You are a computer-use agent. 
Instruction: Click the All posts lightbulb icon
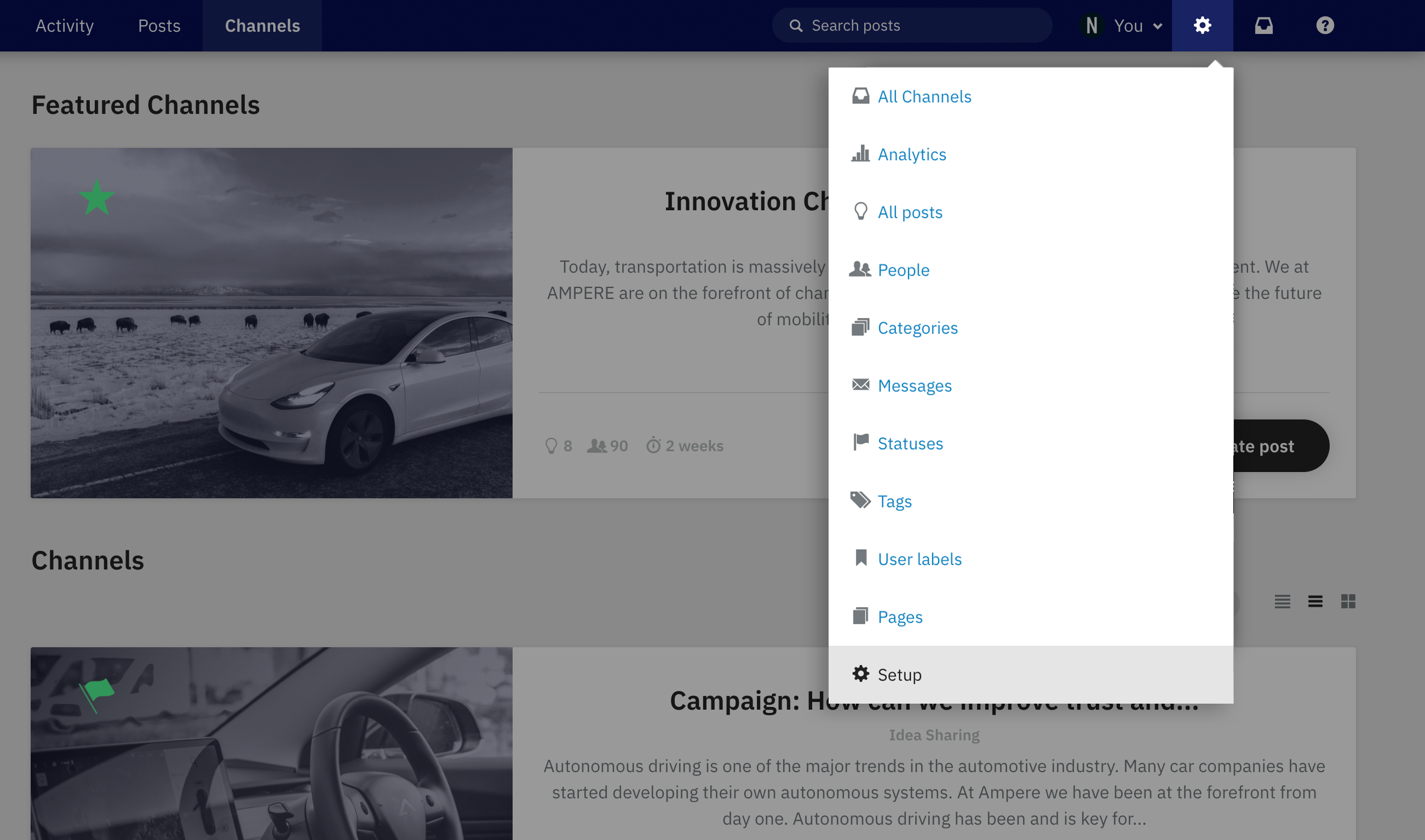pos(860,212)
